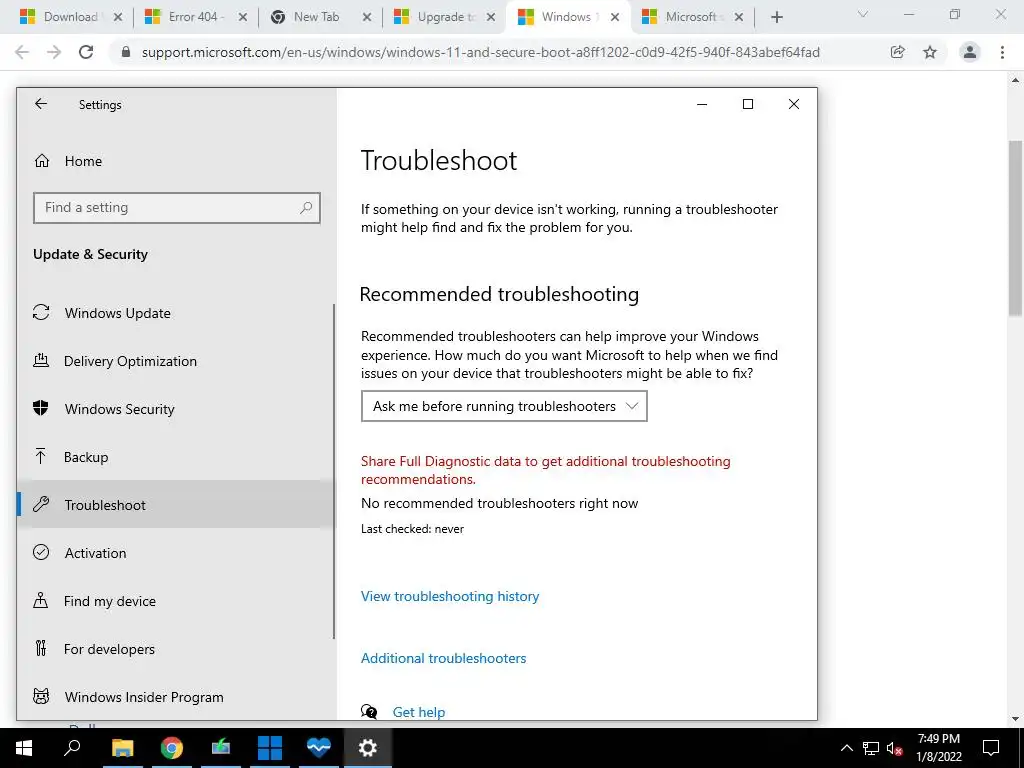This screenshot has height=768, width=1024.
Task: Click Chrome forward navigation arrow
Action: (54, 52)
